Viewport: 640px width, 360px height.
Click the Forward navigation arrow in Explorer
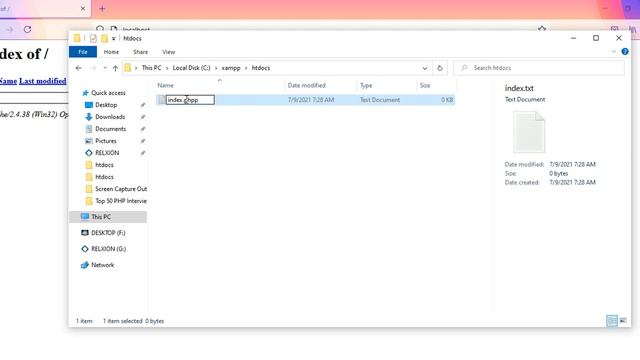point(93,68)
